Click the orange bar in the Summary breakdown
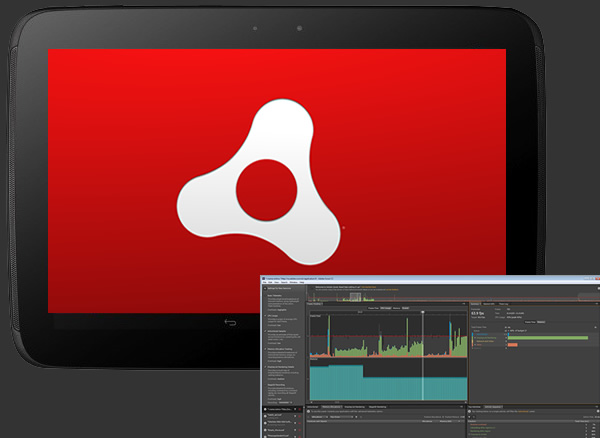 pyautogui.click(x=513, y=345)
